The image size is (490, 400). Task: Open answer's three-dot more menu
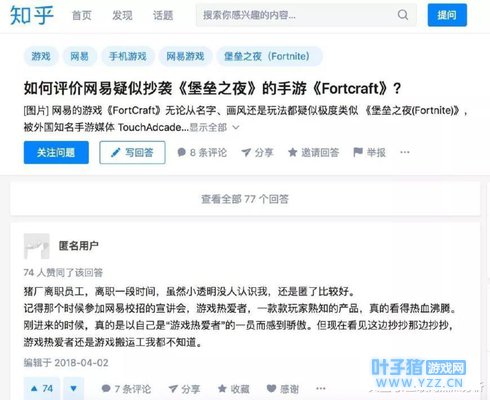(321, 388)
